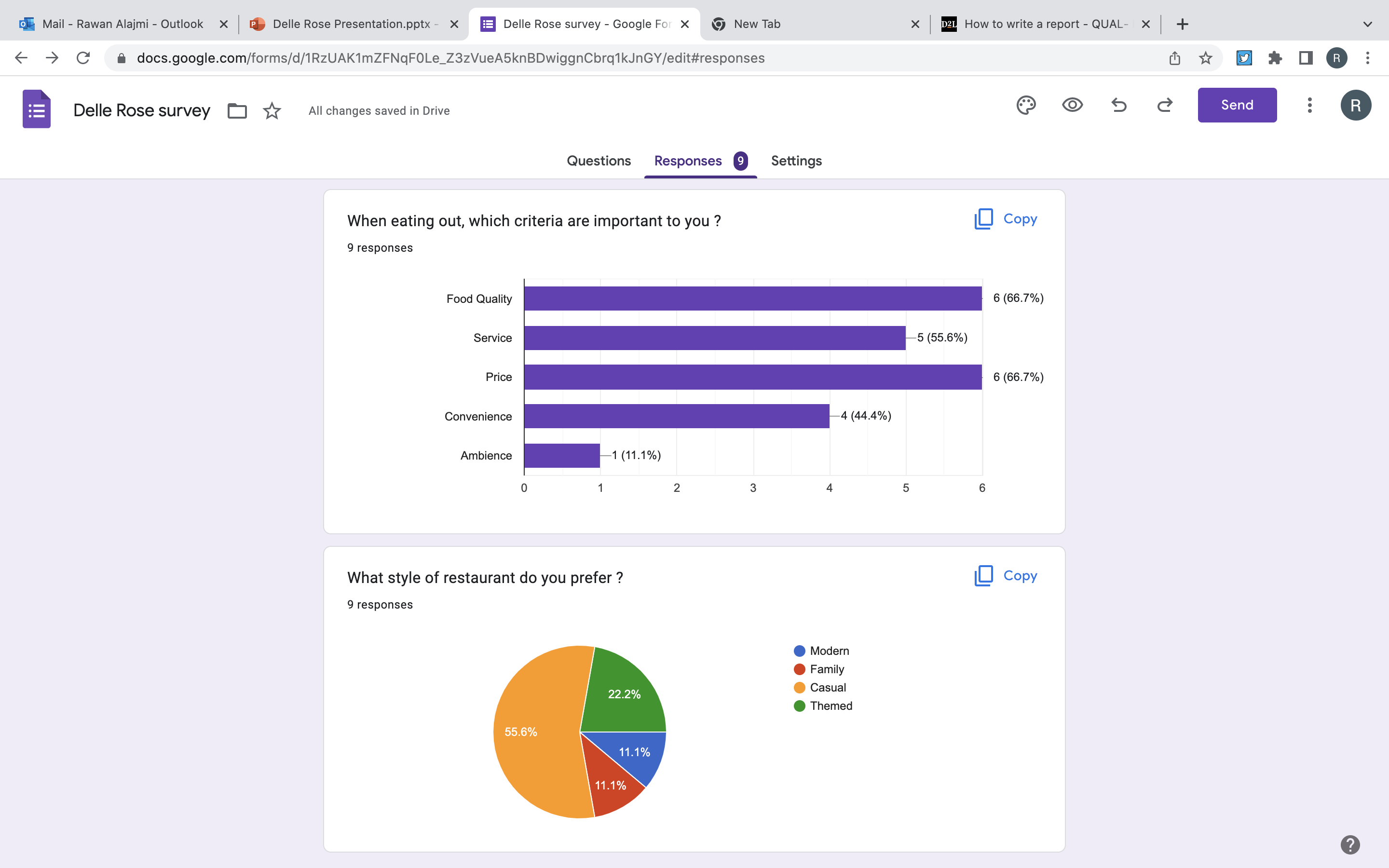Viewport: 1389px width, 868px height.
Task: Click the site lock icon
Action: coord(121,58)
